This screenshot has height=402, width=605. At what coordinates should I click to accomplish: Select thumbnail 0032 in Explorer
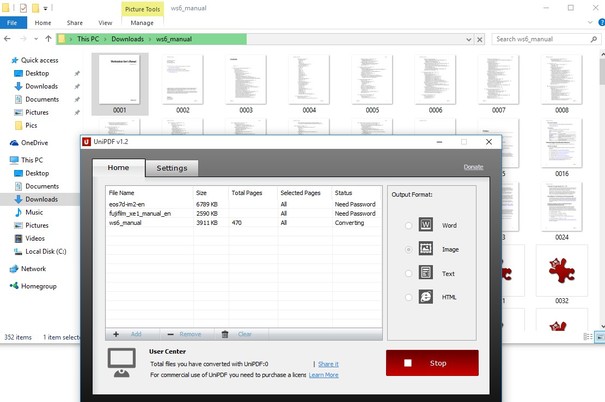(x=562, y=275)
